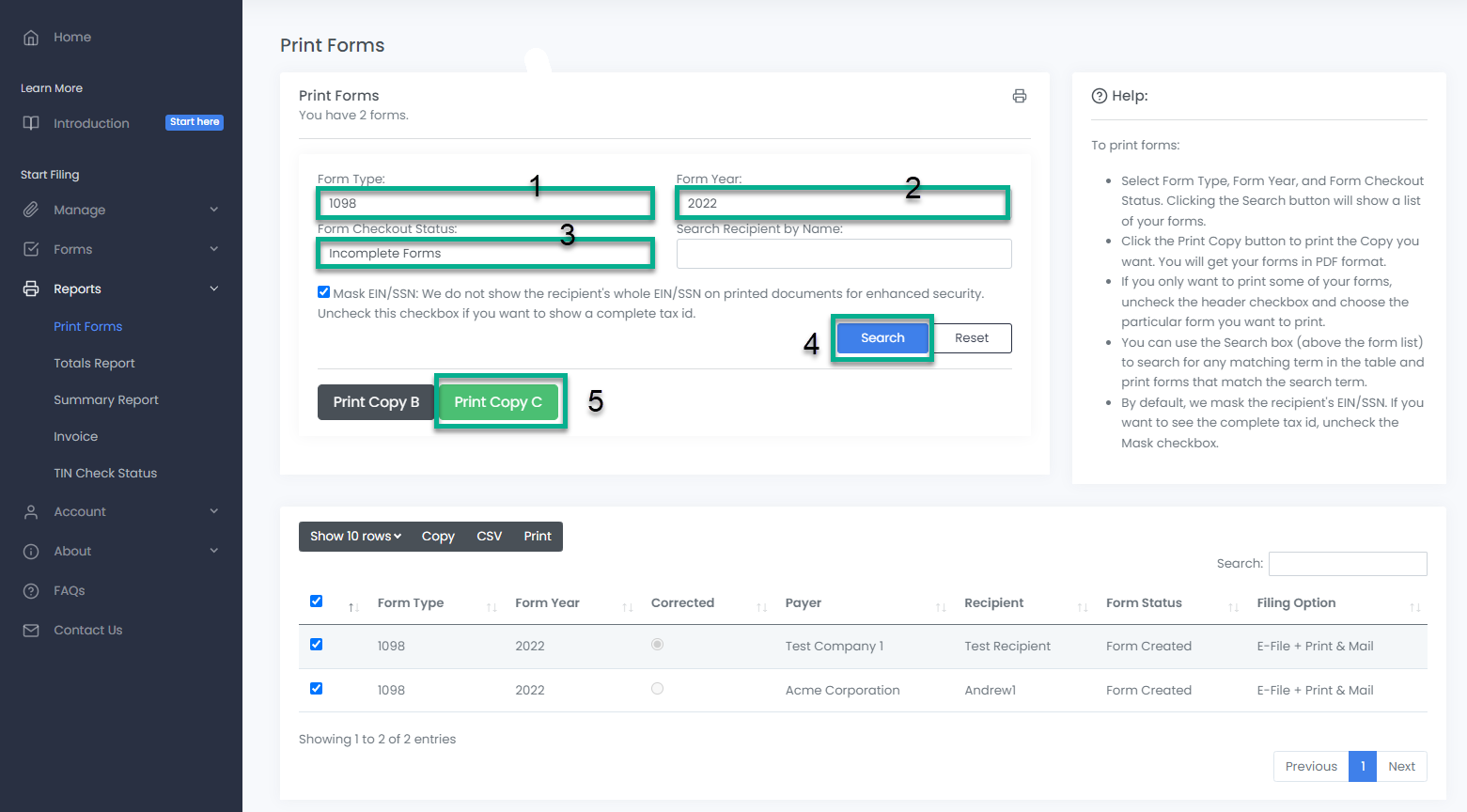Go to TIN Check Status page

105,474
